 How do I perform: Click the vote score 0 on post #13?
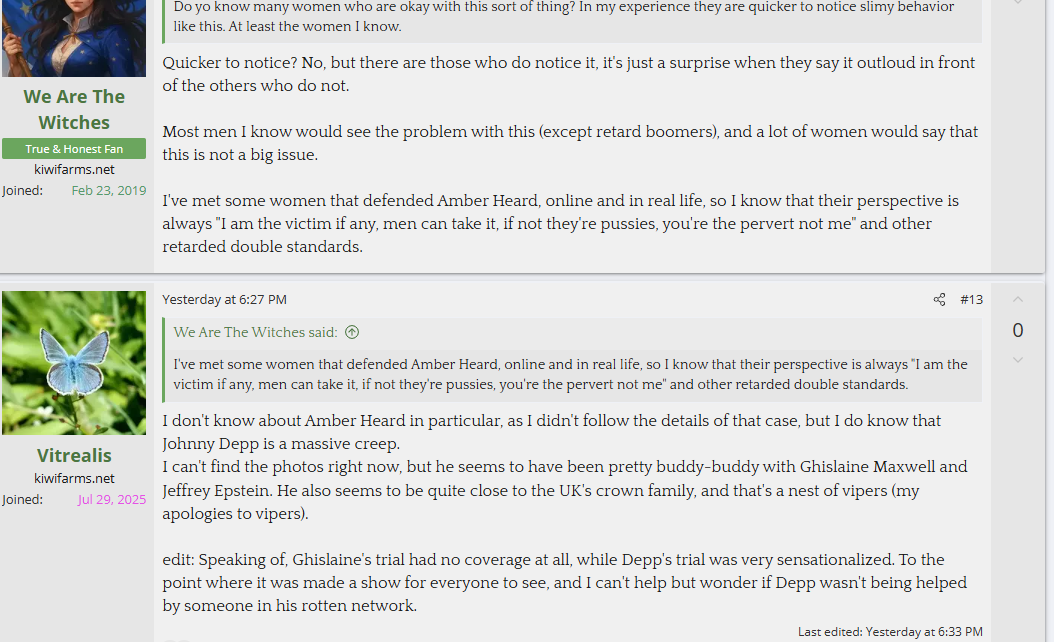(x=1018, y=330)
